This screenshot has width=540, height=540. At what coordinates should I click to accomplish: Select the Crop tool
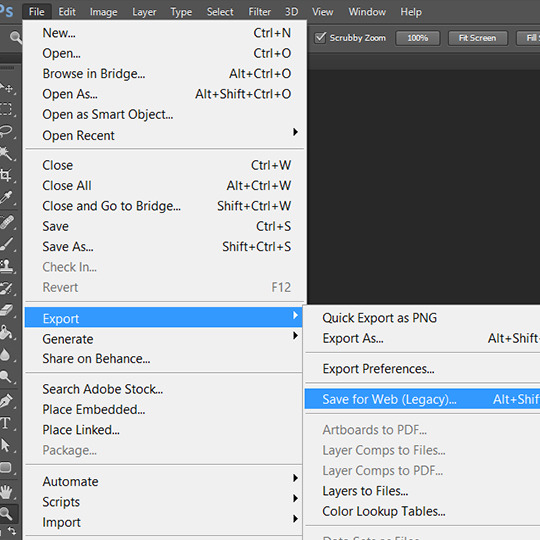(6, 175)
